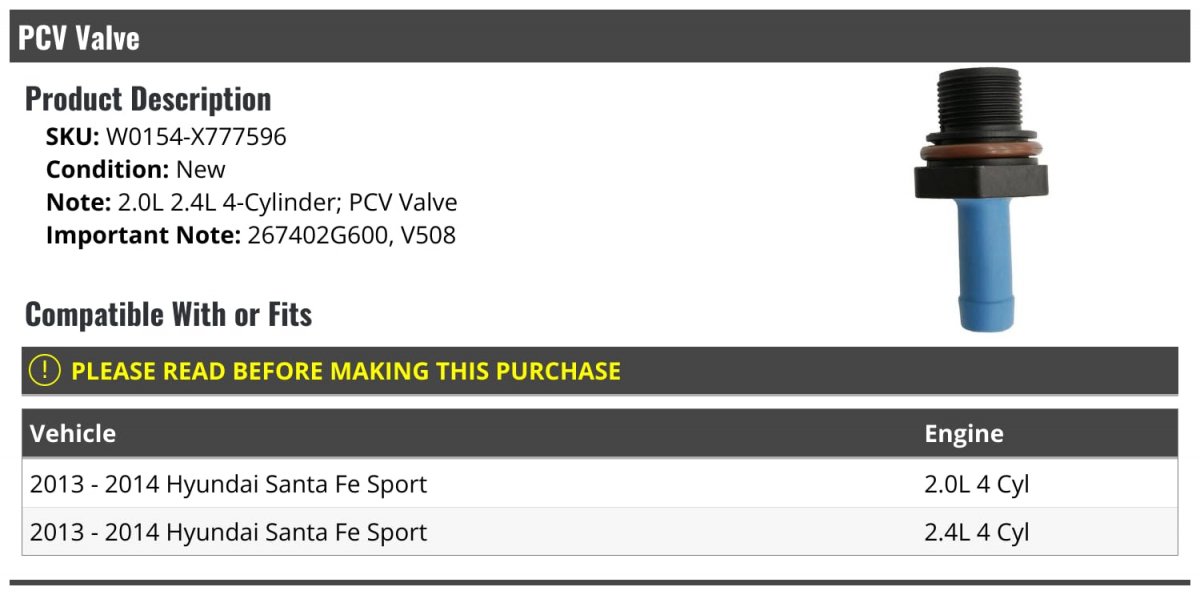Click the 267402G600, V508 important note
The image size is (1200, 595).
(x=351, y=236)
